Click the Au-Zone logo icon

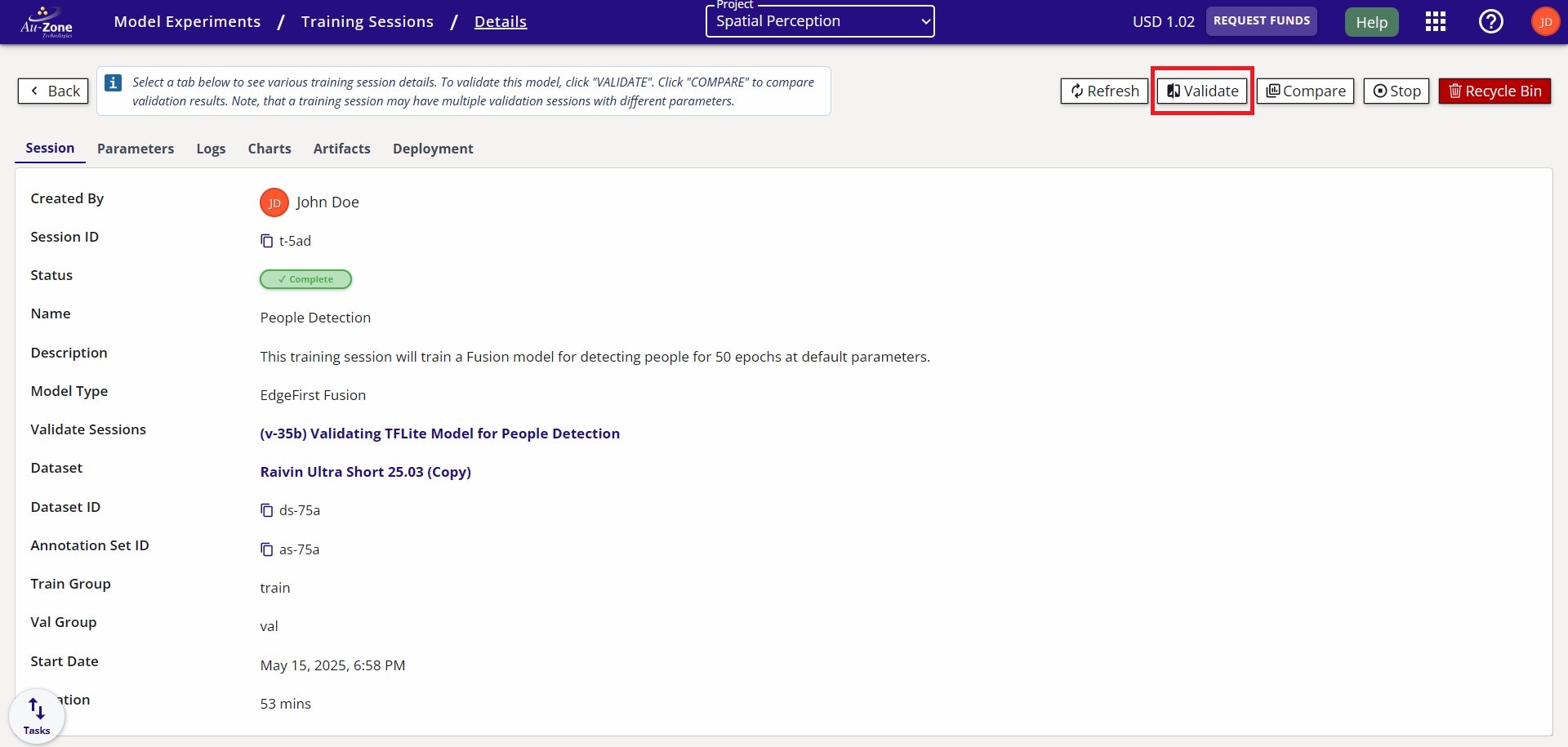47,22
